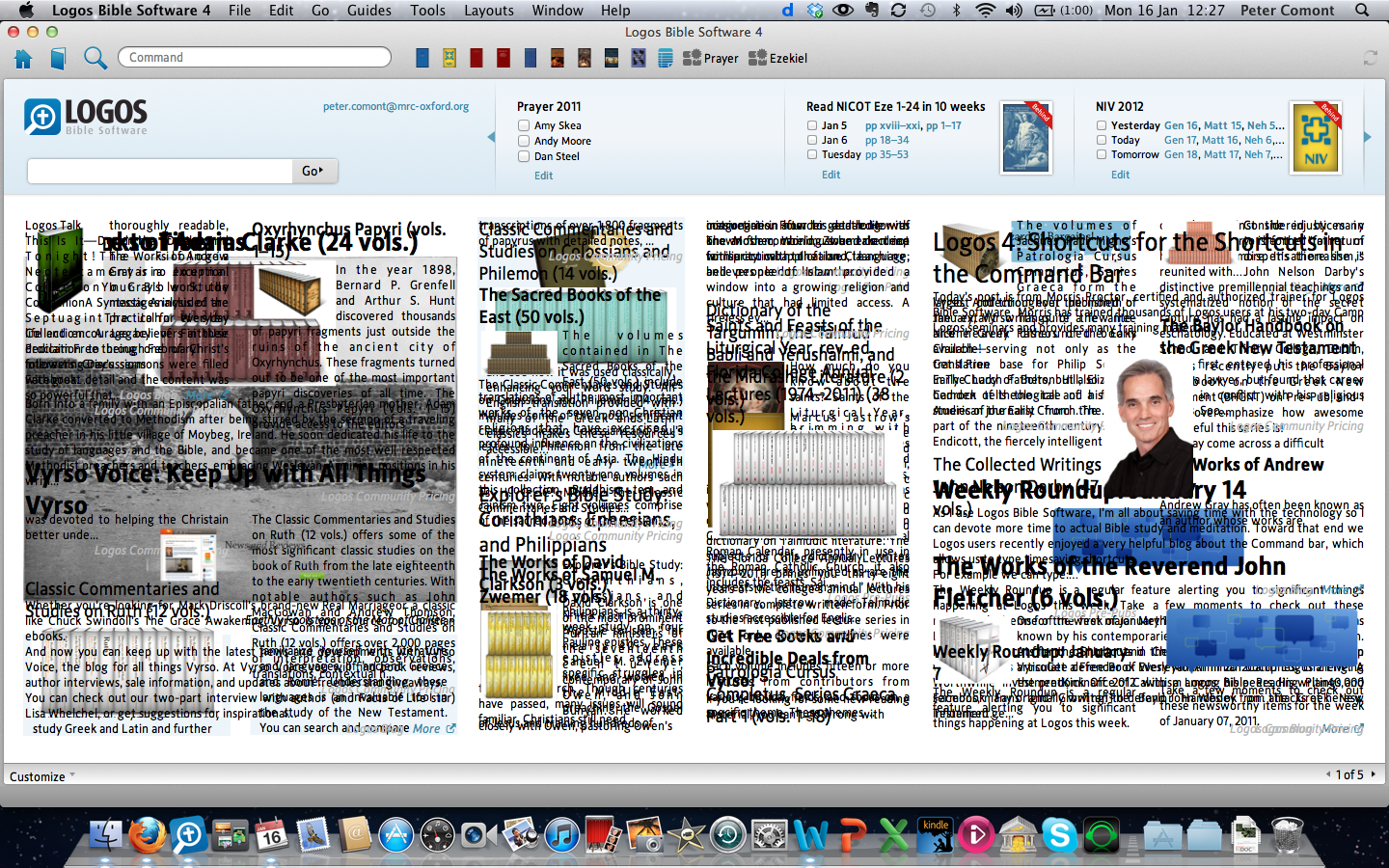Expand the Customize dropdown

pyautogui.click(x=42, y=776)
